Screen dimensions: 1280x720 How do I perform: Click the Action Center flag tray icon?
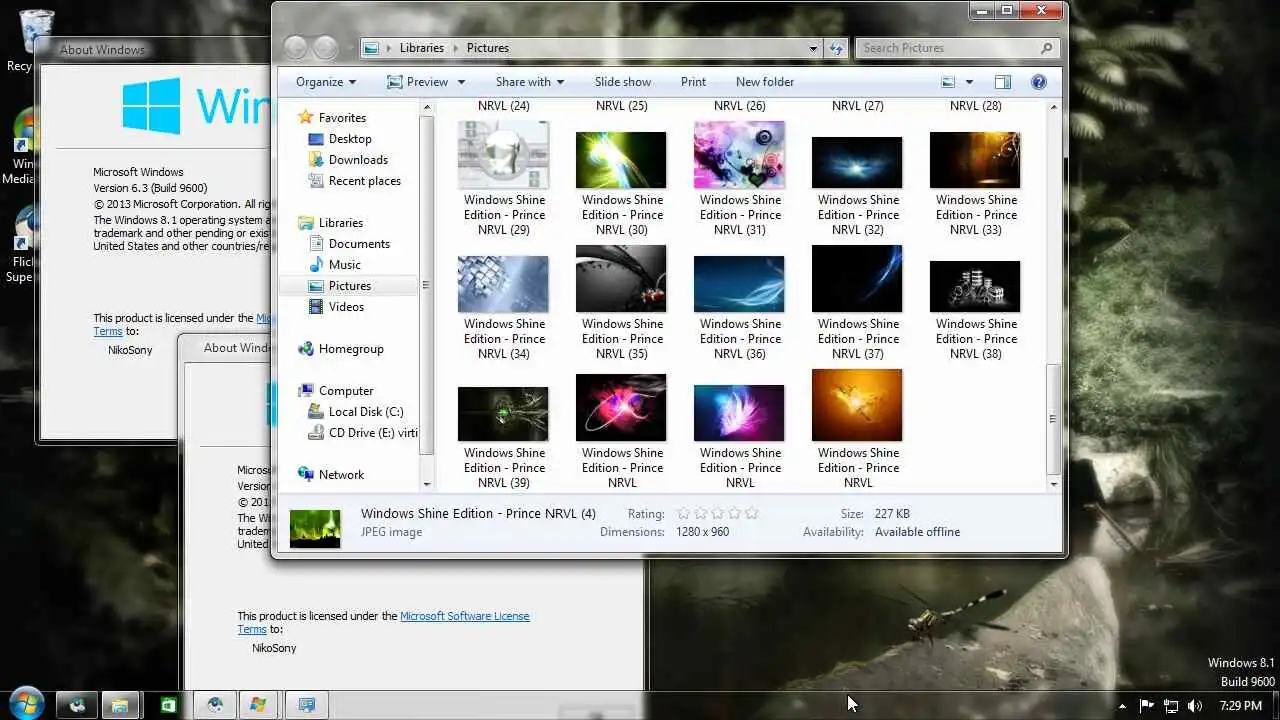1147,706
